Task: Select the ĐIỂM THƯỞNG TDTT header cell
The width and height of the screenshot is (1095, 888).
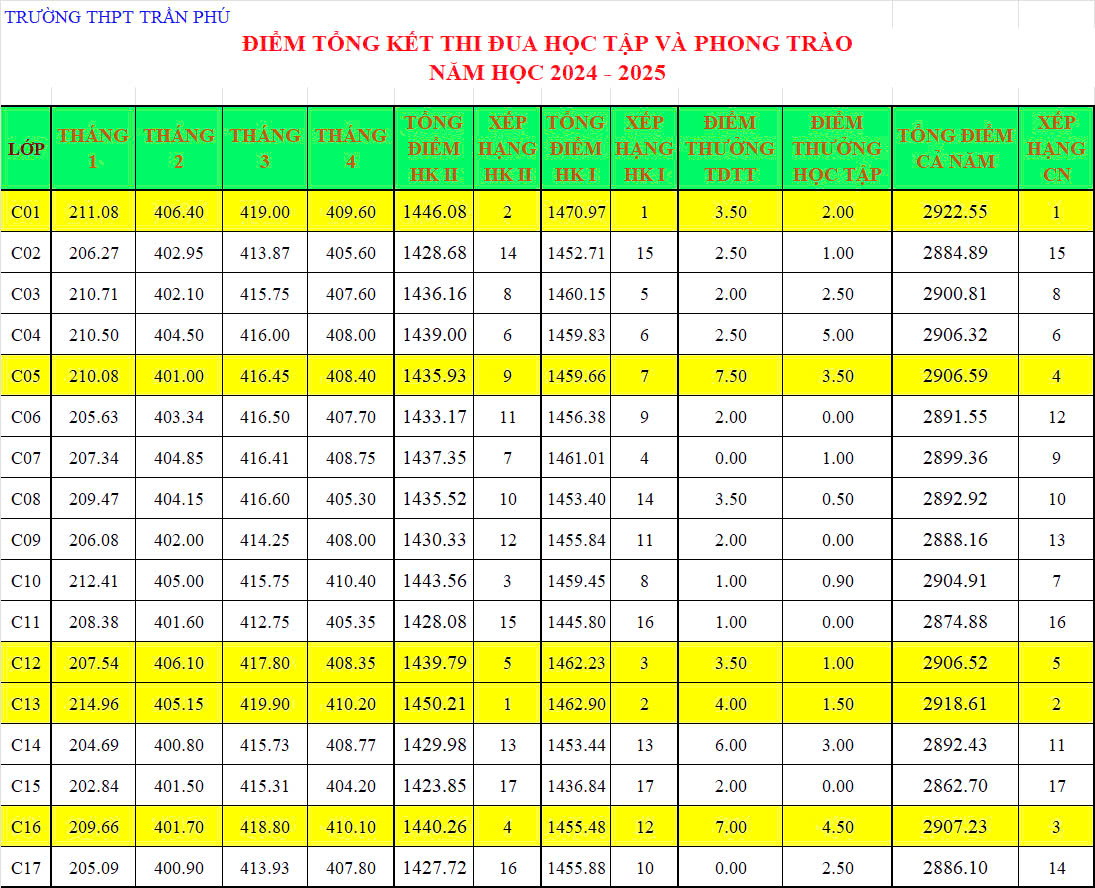Action: (730, 148)
